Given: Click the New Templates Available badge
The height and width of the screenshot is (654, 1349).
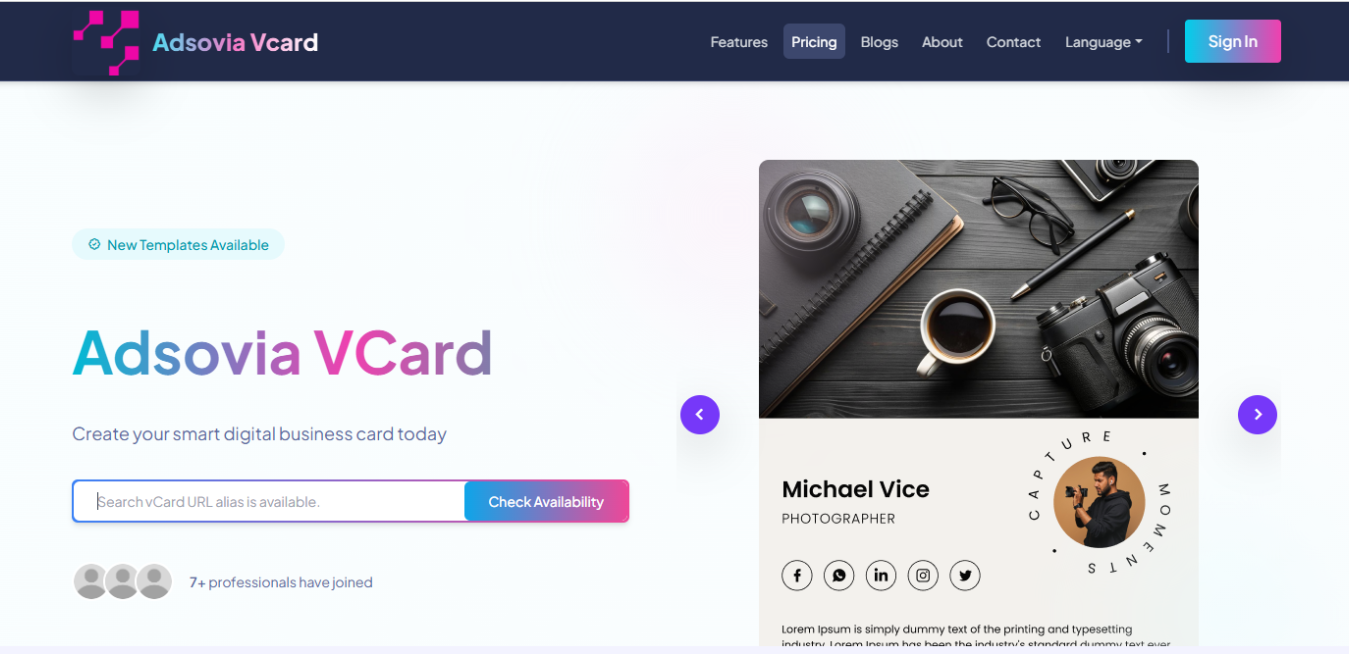Looking at the screenshot, I should pyautogui.click(x=178, y=245).
